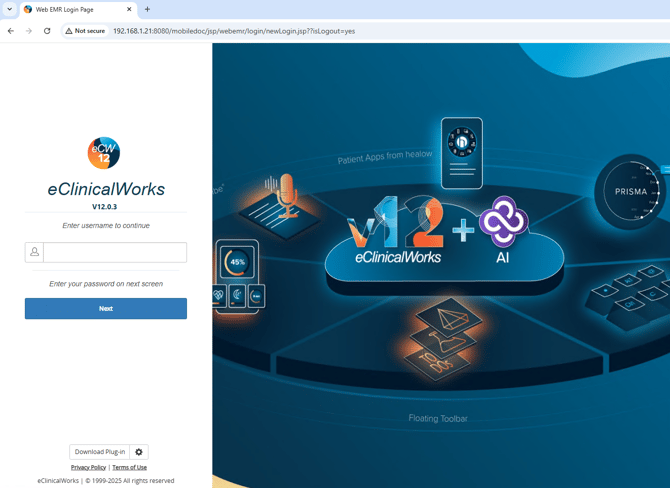The height and width of the screenshot is (488, 670).
Task: Click the healow phone graphic
Action: (462, 153)
